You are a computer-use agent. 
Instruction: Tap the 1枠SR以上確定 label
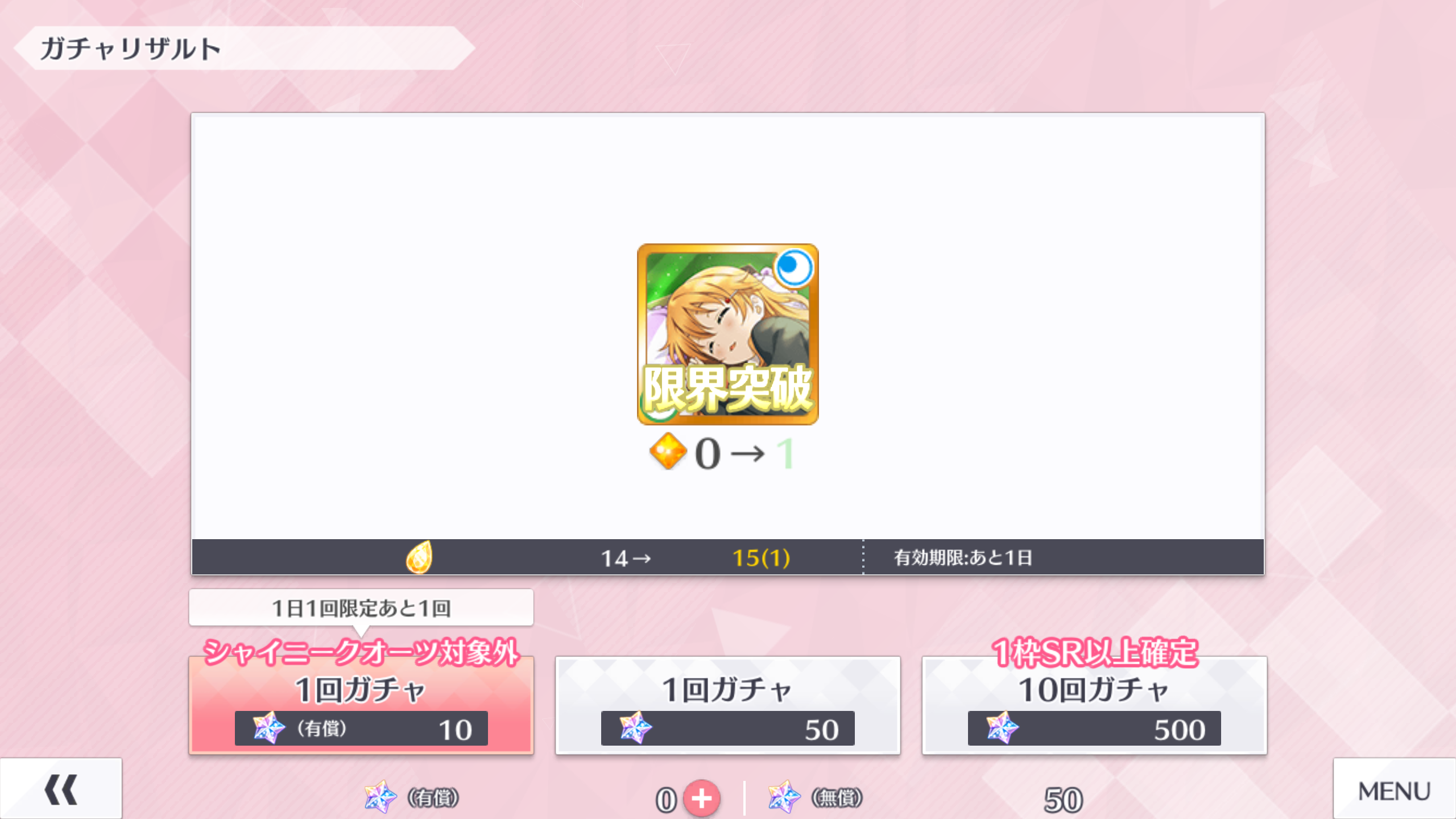pyautogui.click(x=1095, y=652)
